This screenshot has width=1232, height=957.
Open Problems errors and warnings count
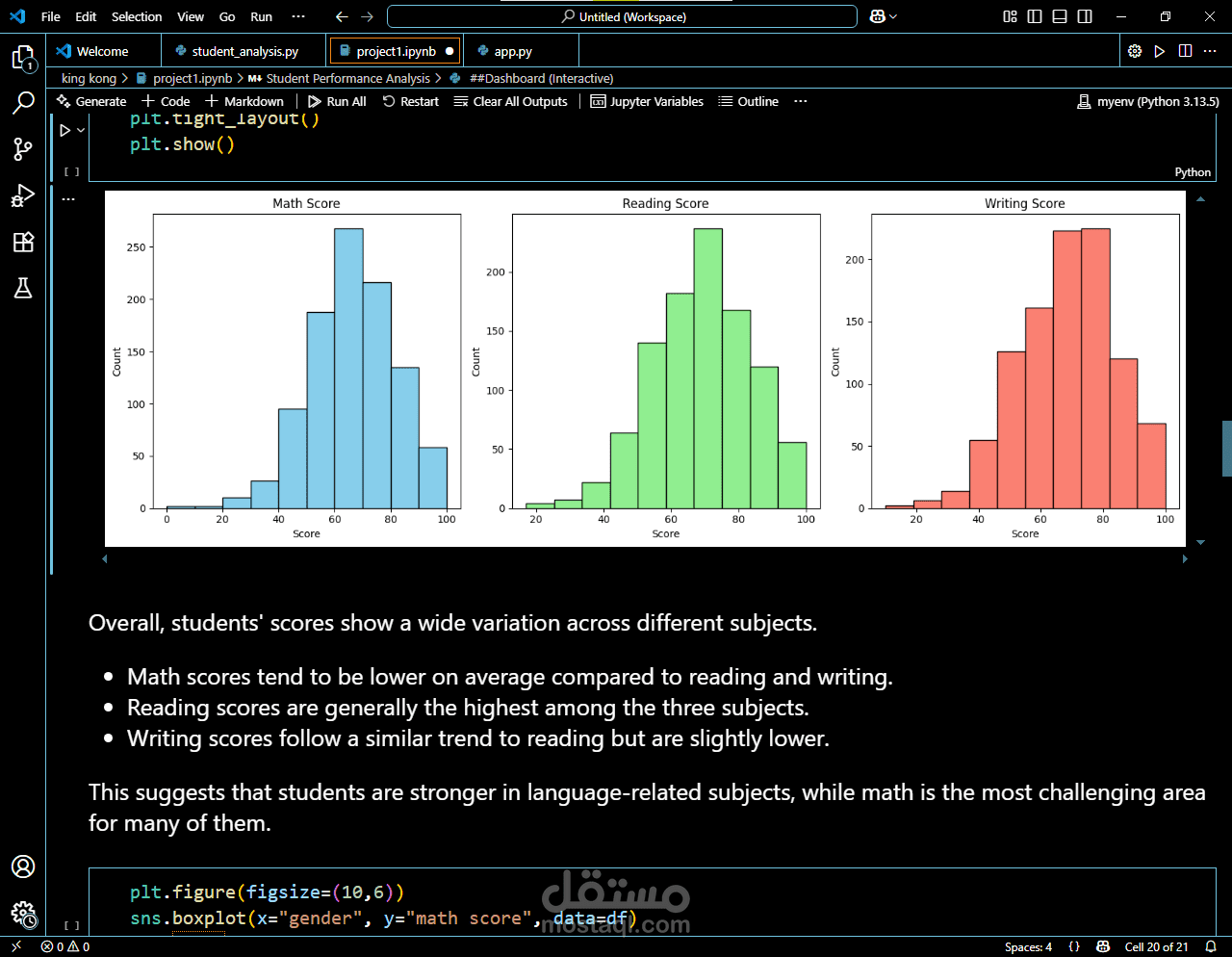tap(65, 946)
